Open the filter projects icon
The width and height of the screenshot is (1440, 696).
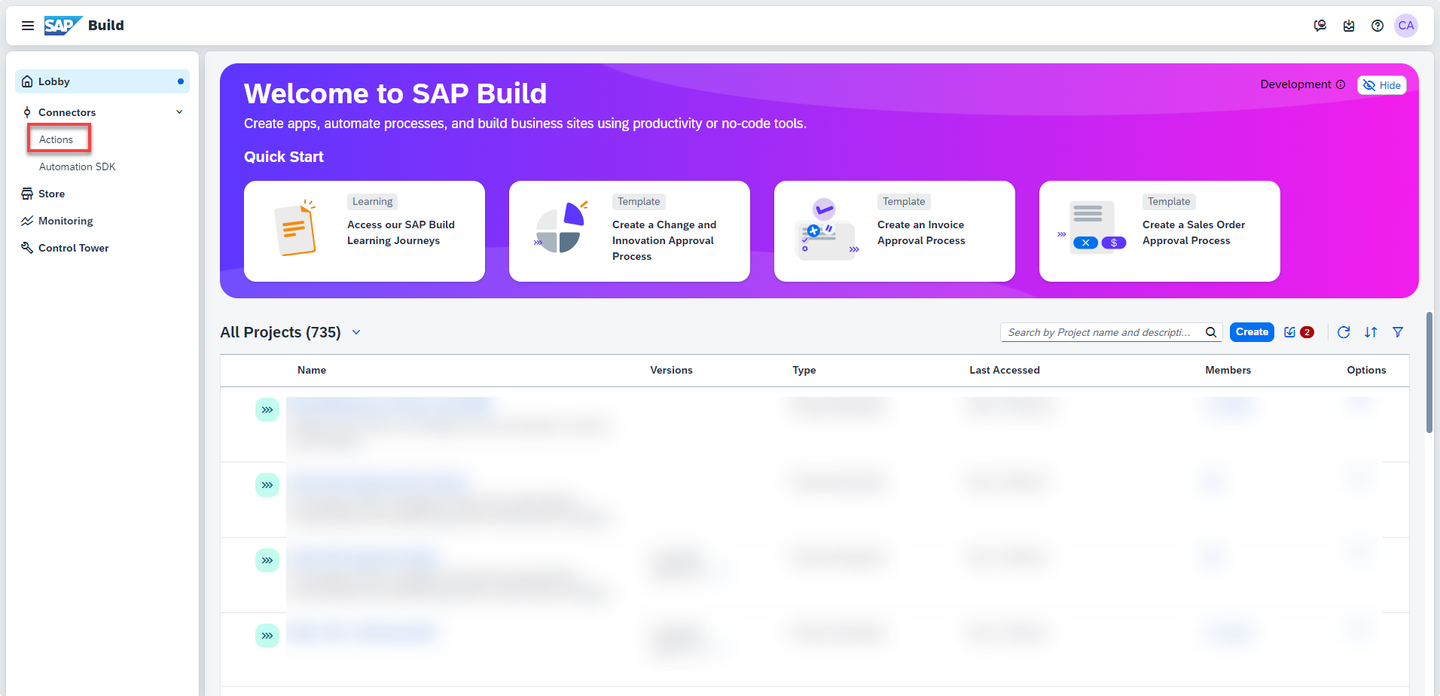pos(1398,332)
